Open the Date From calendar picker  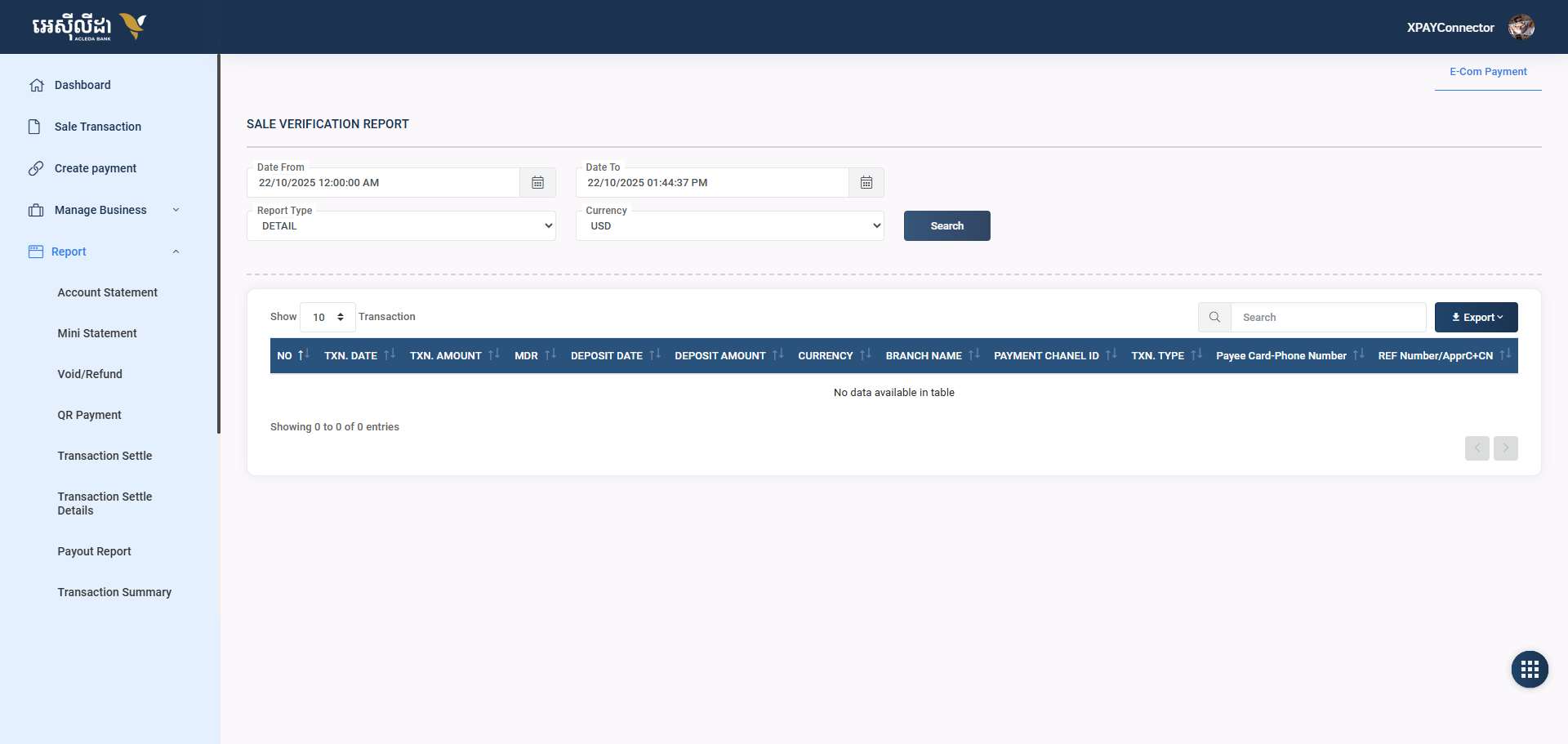click(537, 183)
